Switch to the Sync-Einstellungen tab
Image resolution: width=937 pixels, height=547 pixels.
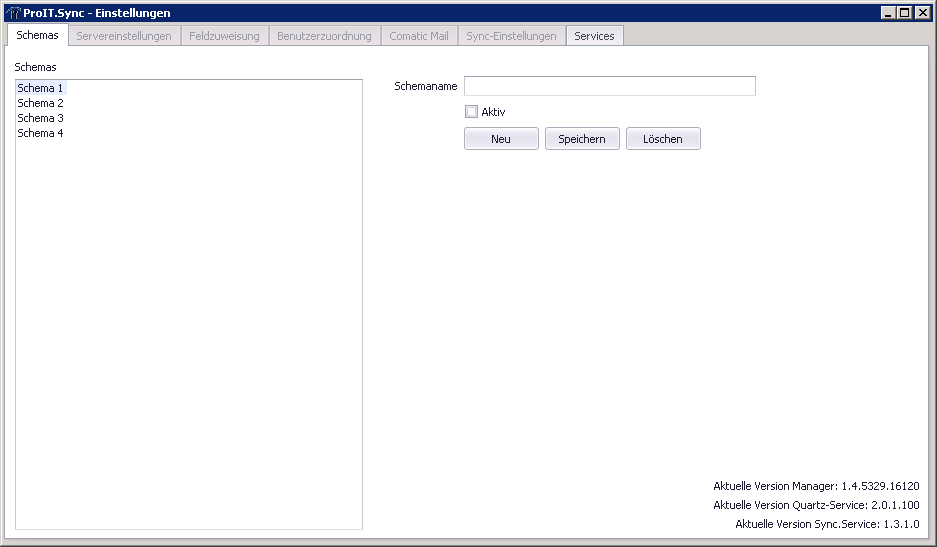[x=511, y=36]
